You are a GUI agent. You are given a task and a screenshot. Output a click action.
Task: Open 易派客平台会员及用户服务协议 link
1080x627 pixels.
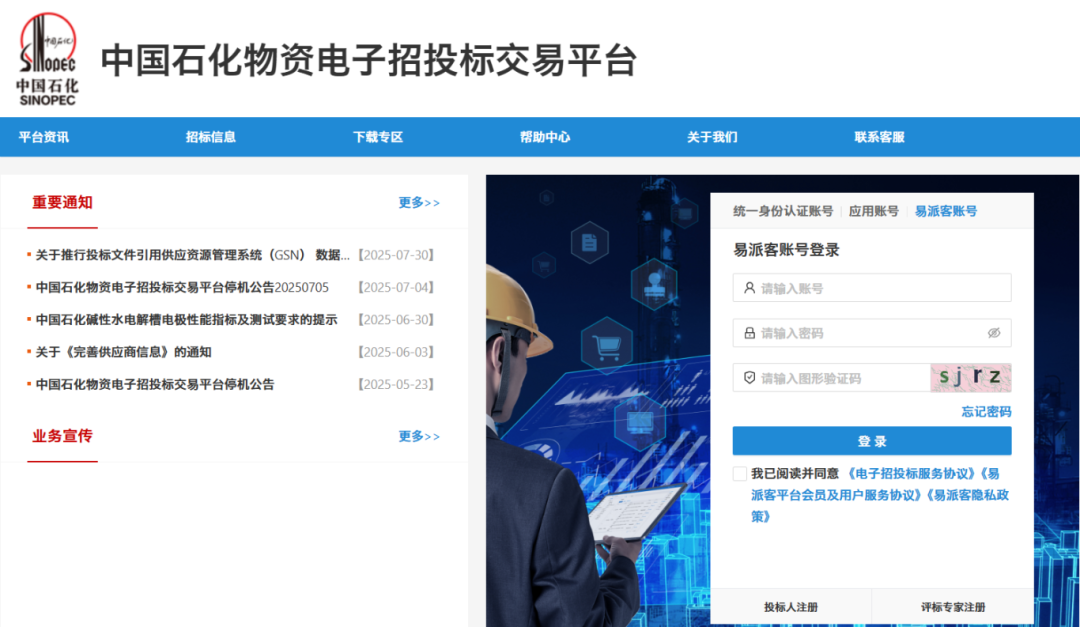click(x=836, y=495)
